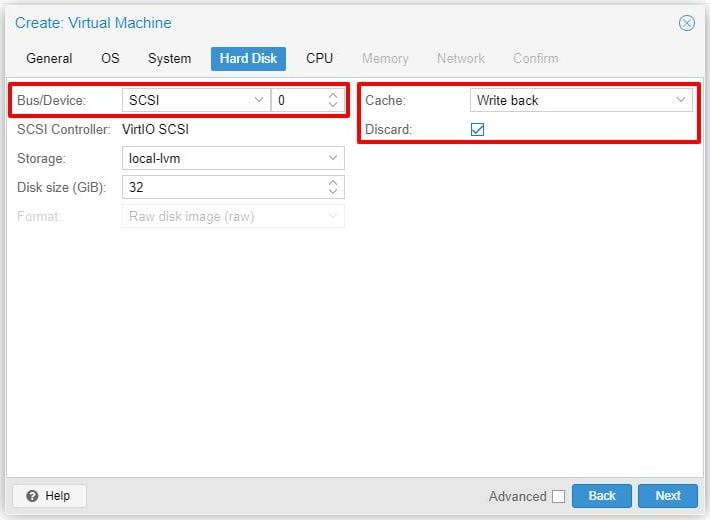Click into the Disk size input field
This screenshot has height=520, width=710.
coord(222,187)
